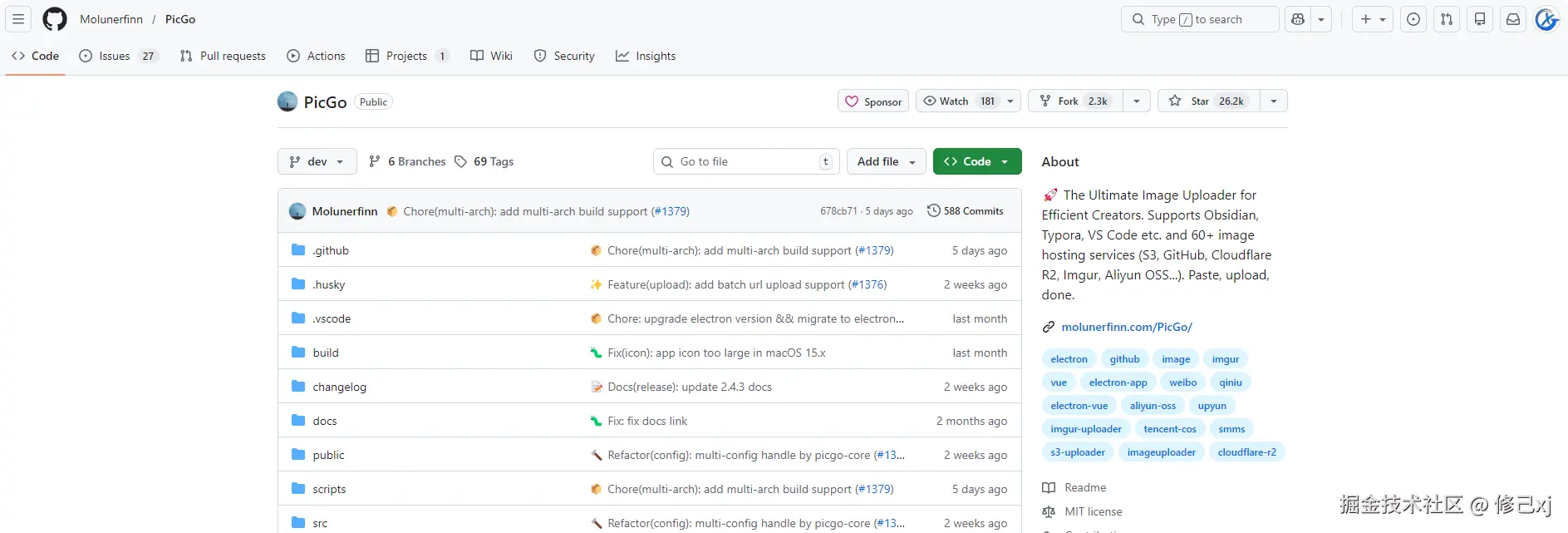Open the Pull requests icon in header

click(x=1447, y=19)
